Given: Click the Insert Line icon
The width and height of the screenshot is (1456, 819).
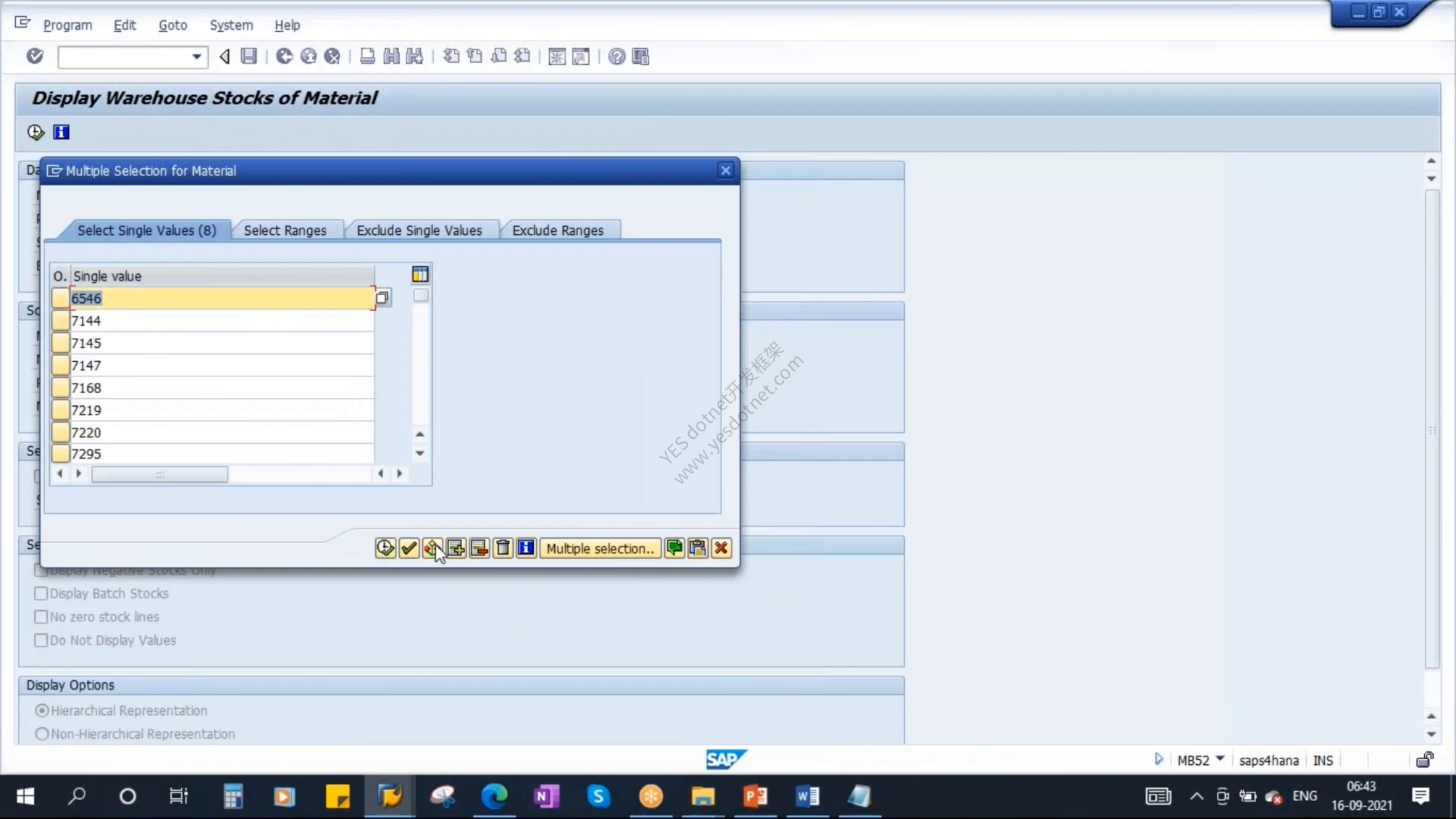Looking at the screenshot, I should pos(456,548).
